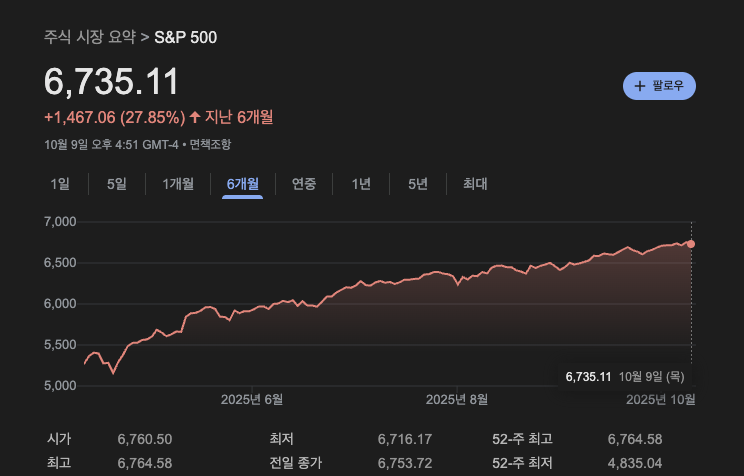Open the 1년 range tab
Screen dimensions: 744x476
(x=361, y=184)
